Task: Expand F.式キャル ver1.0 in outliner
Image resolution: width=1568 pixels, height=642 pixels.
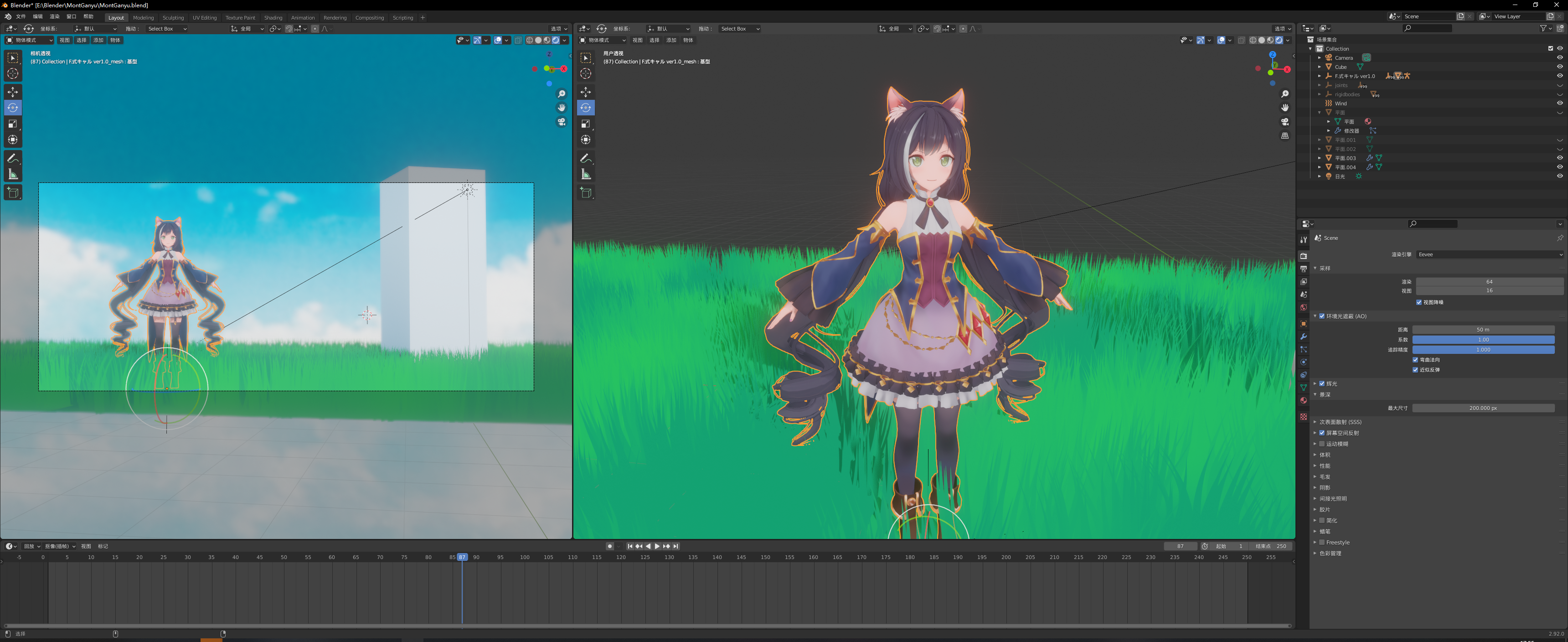Action: coord(1320,76)
